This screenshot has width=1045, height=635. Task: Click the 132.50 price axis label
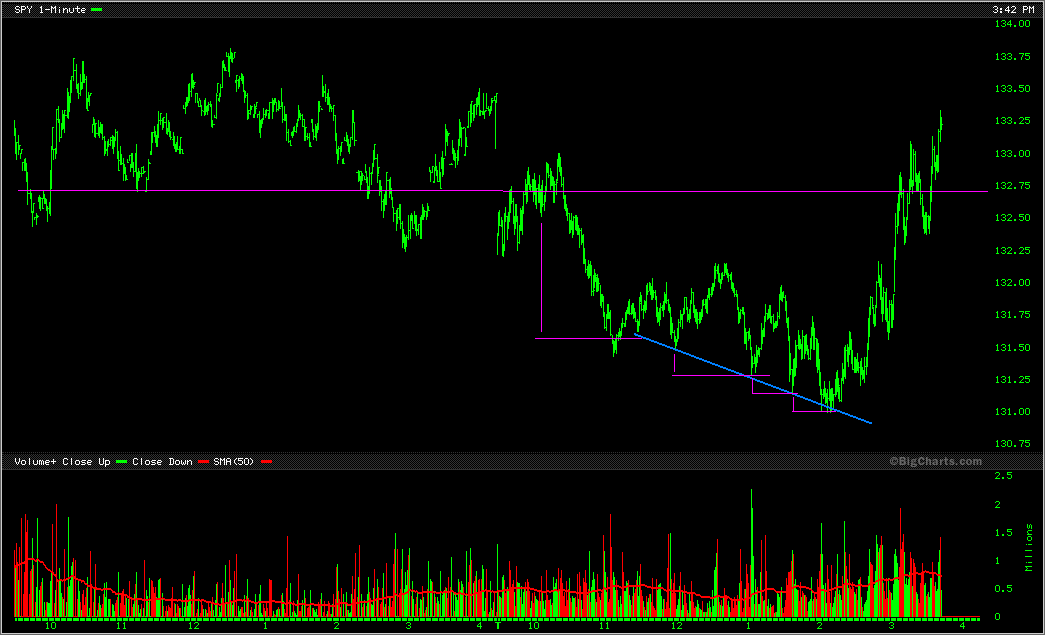tap(1012, 218)
